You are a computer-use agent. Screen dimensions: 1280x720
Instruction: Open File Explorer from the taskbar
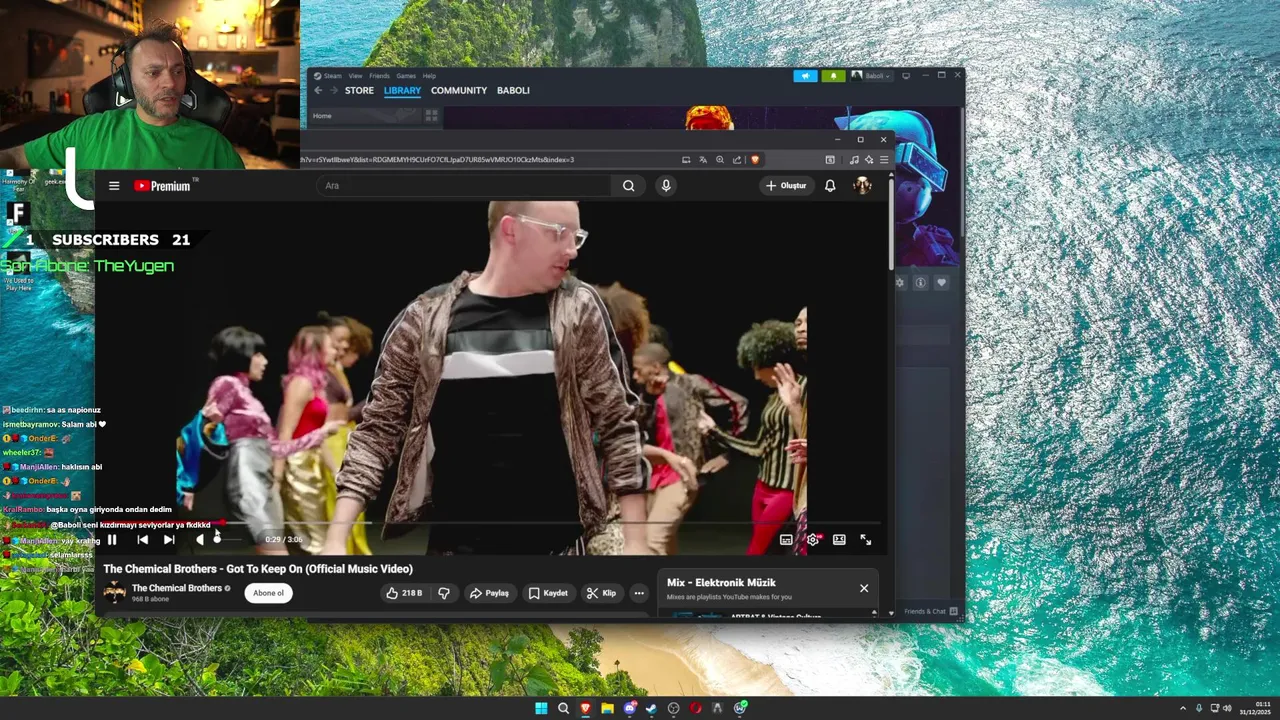(x=607, y=708)
